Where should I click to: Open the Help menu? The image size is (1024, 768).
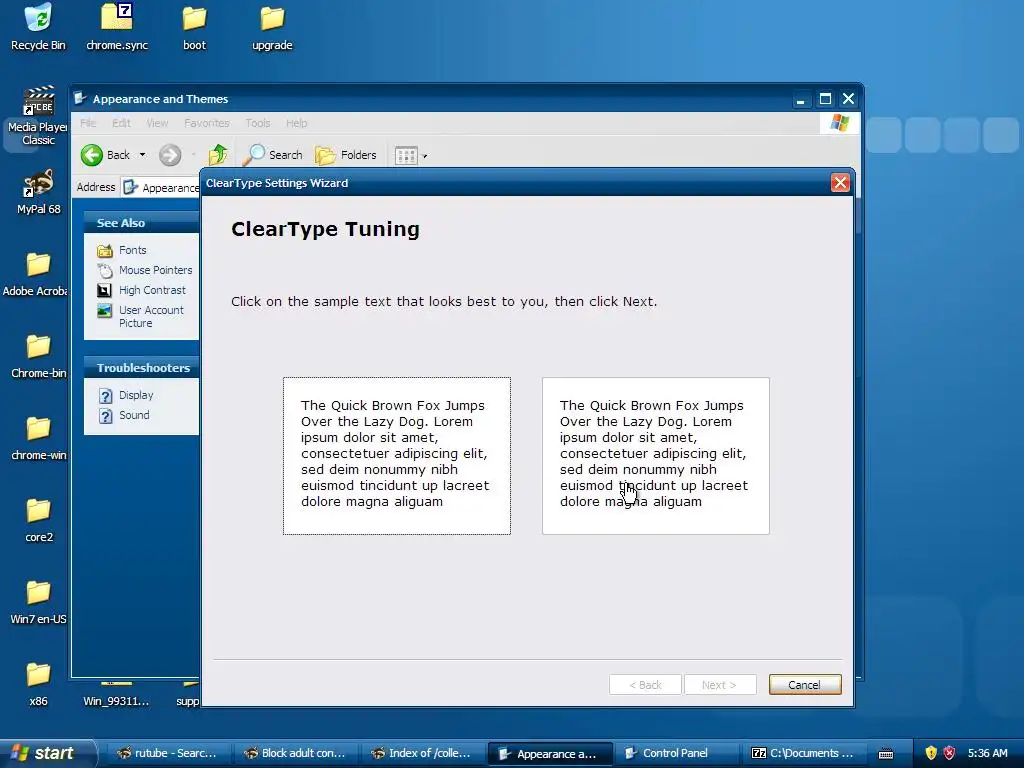[296, 123]
